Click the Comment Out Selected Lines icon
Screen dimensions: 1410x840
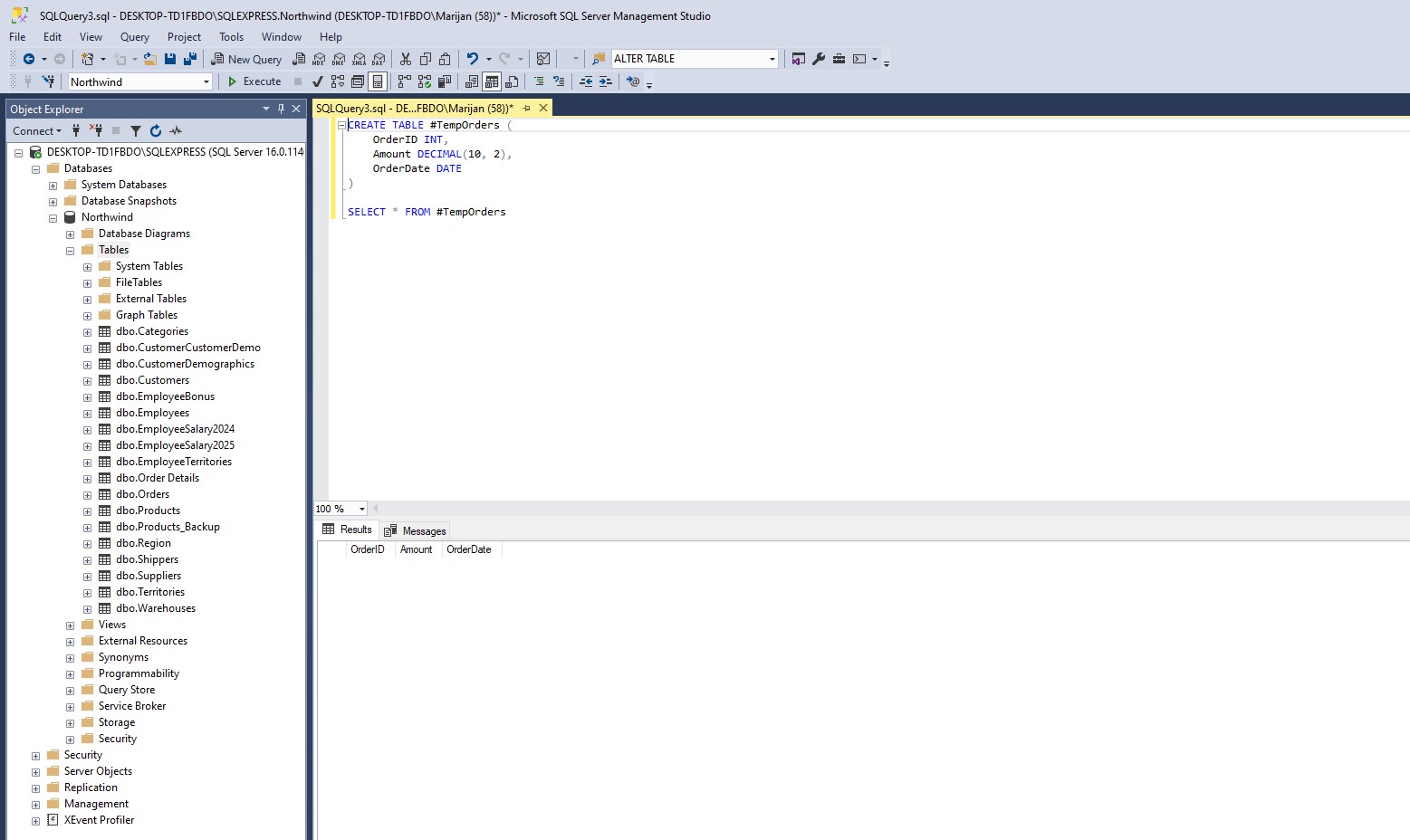pos(539,81)
